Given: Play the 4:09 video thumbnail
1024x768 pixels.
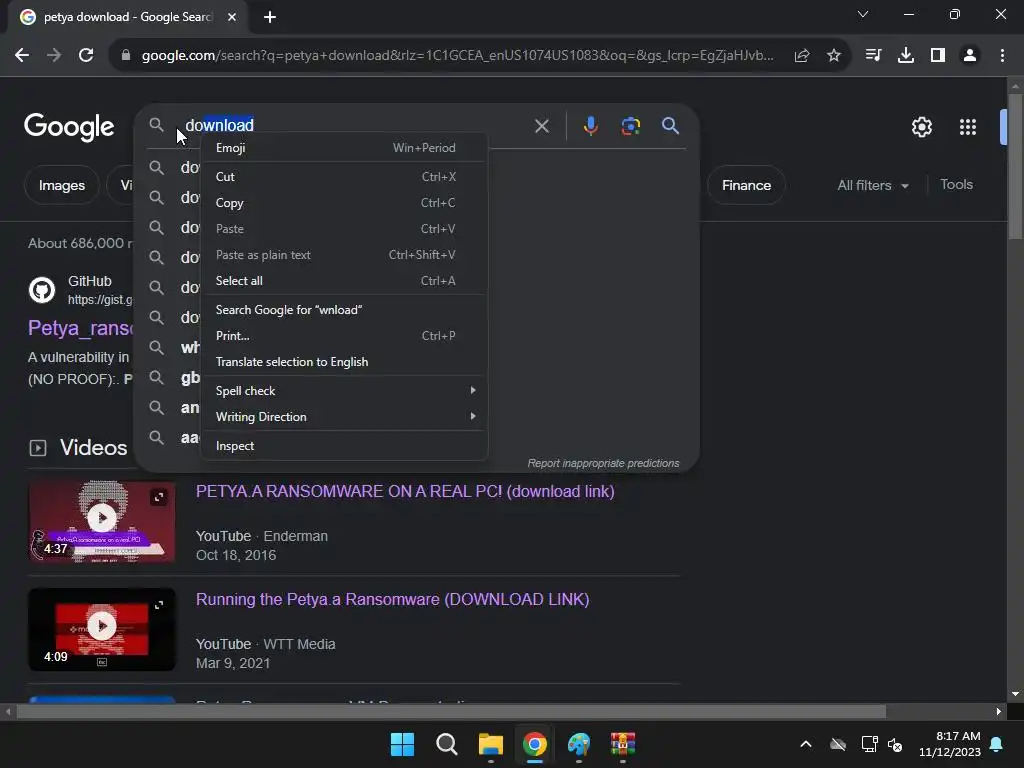Looking at the screenshot, I should click(x=102, y=630).
